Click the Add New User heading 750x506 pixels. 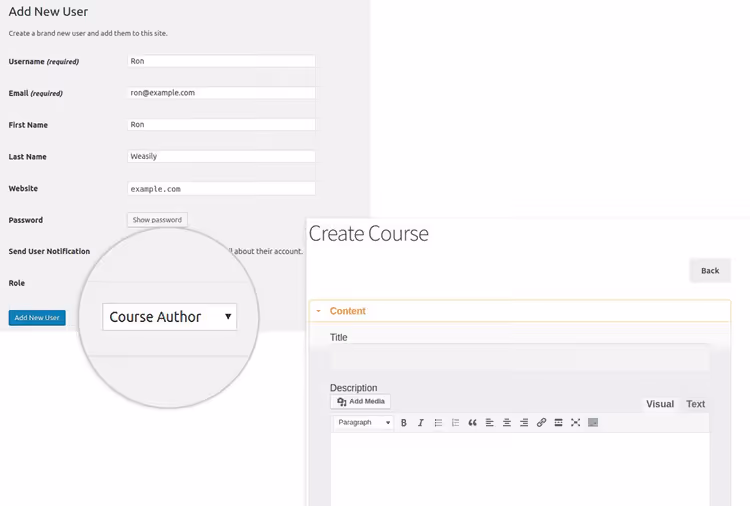[48, 11]
